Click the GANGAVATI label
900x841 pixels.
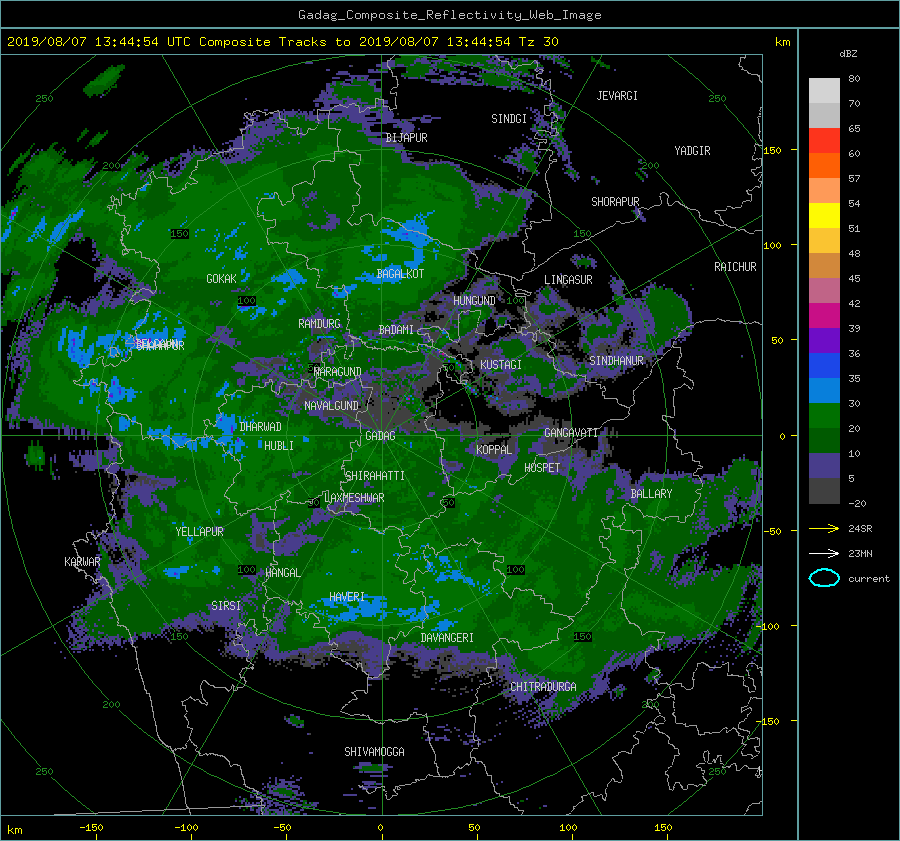[571, 433]
